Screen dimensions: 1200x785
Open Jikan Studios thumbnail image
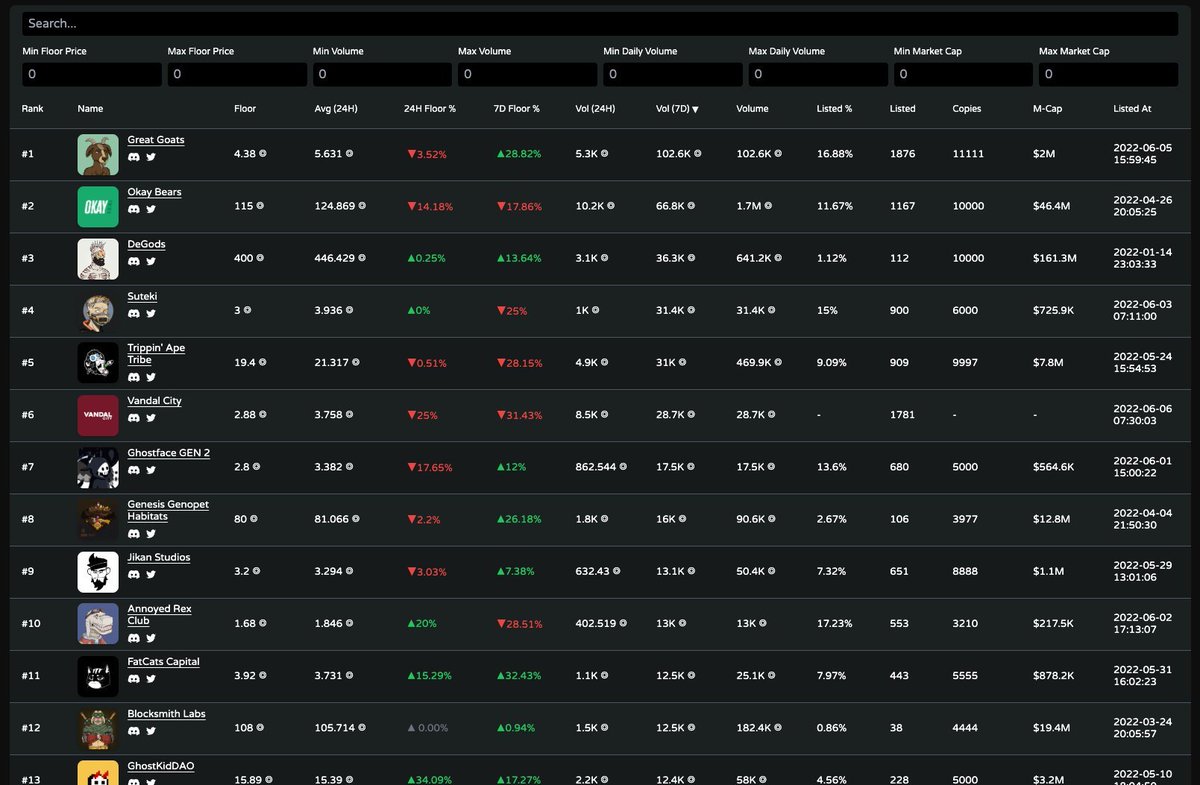(98, 572)
